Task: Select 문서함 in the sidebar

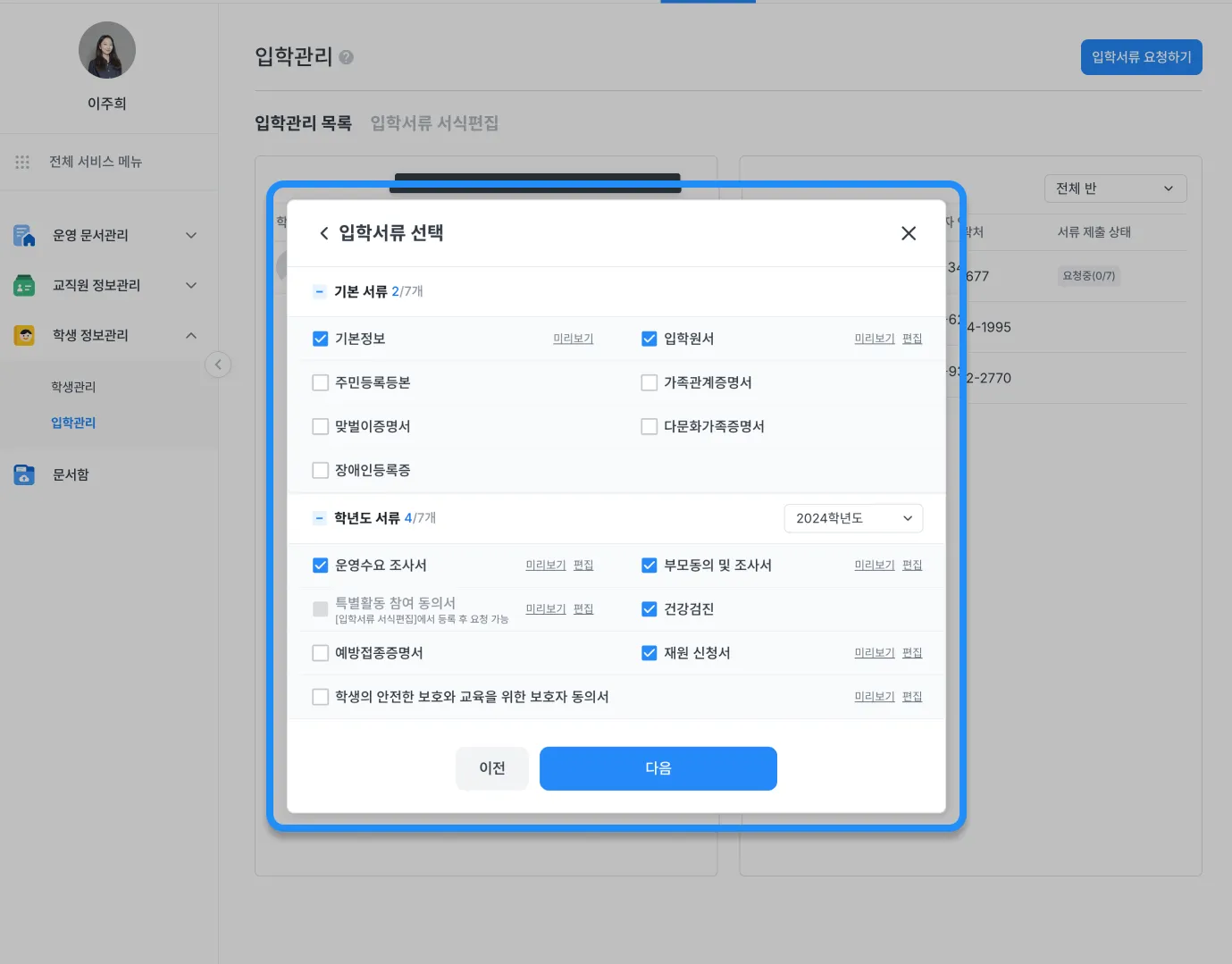Action: coord(71,474)
